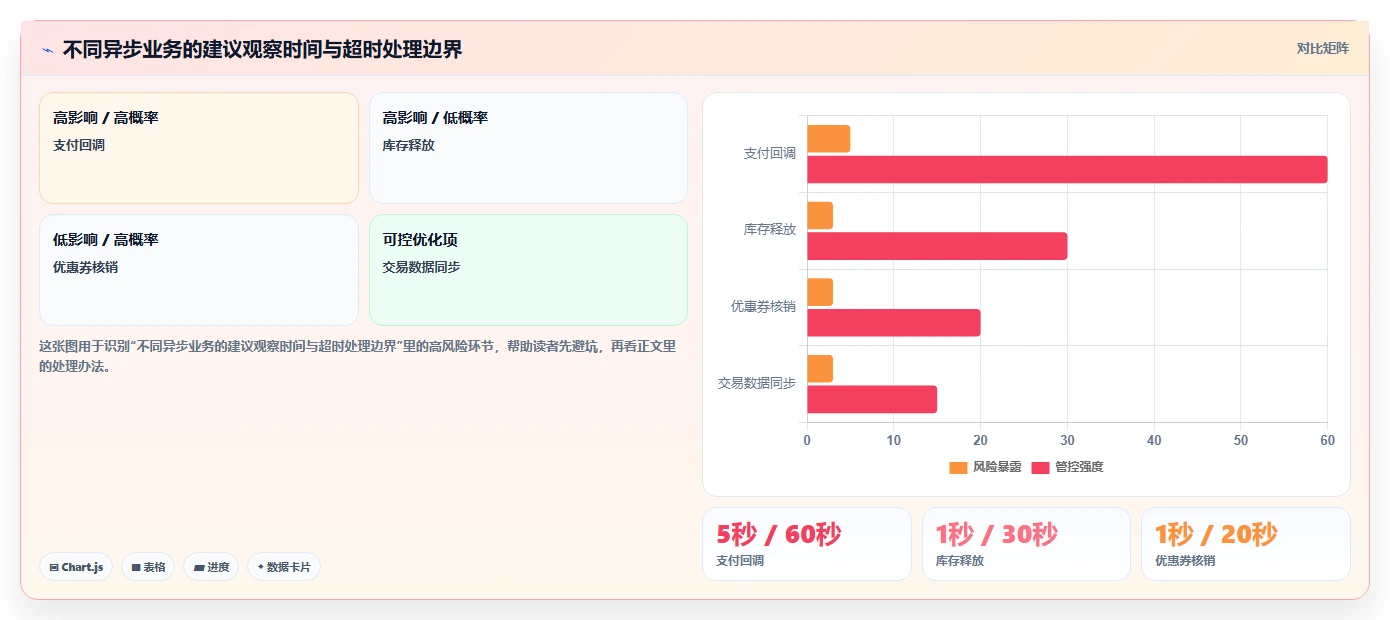The width and height of the screenshot is (1390, 620).
Task: Click the 数据卡片 tag chip
Action: coord(284,567)
